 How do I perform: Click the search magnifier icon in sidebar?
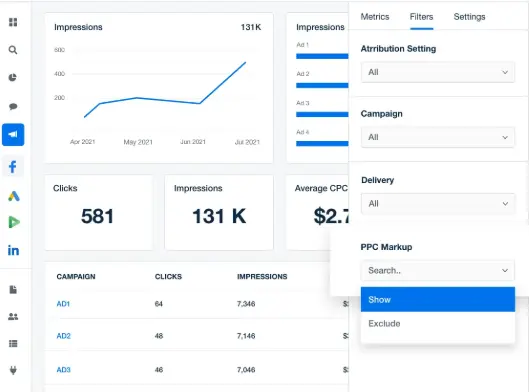tap(13, 50)
